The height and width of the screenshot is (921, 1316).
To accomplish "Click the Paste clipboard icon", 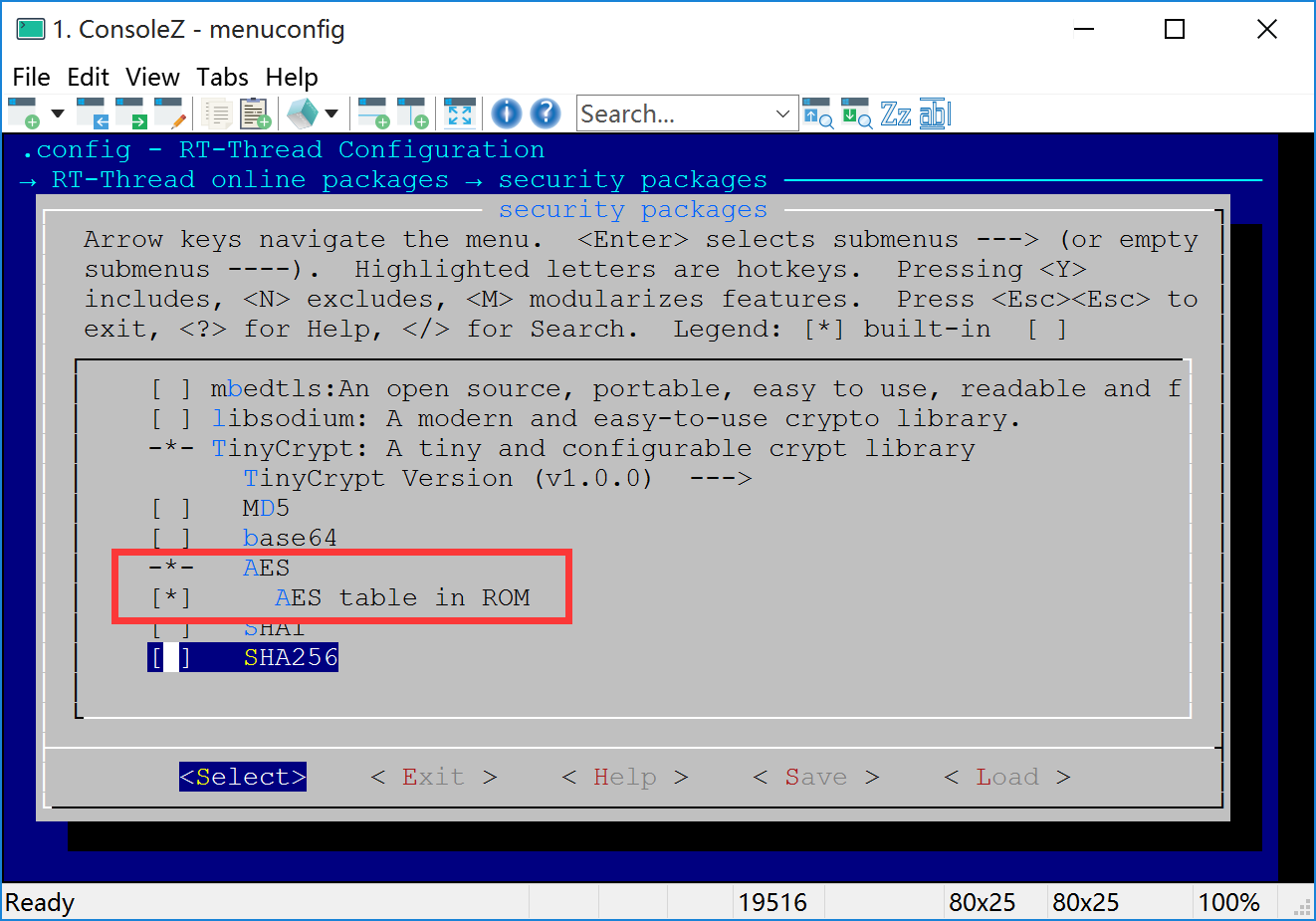I will (x=255, y=114).
